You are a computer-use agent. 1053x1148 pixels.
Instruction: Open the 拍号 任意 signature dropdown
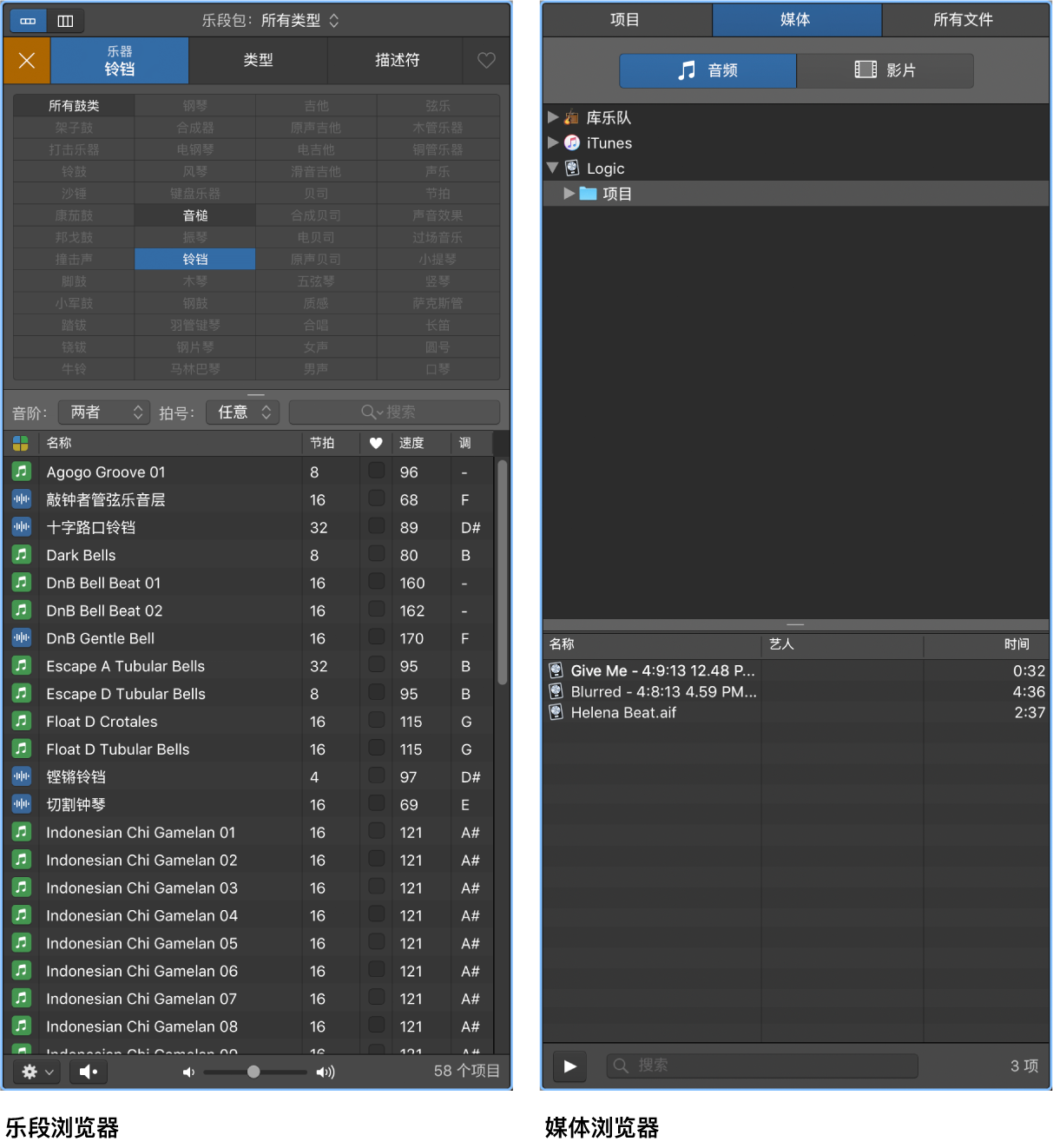pos(243,412)
